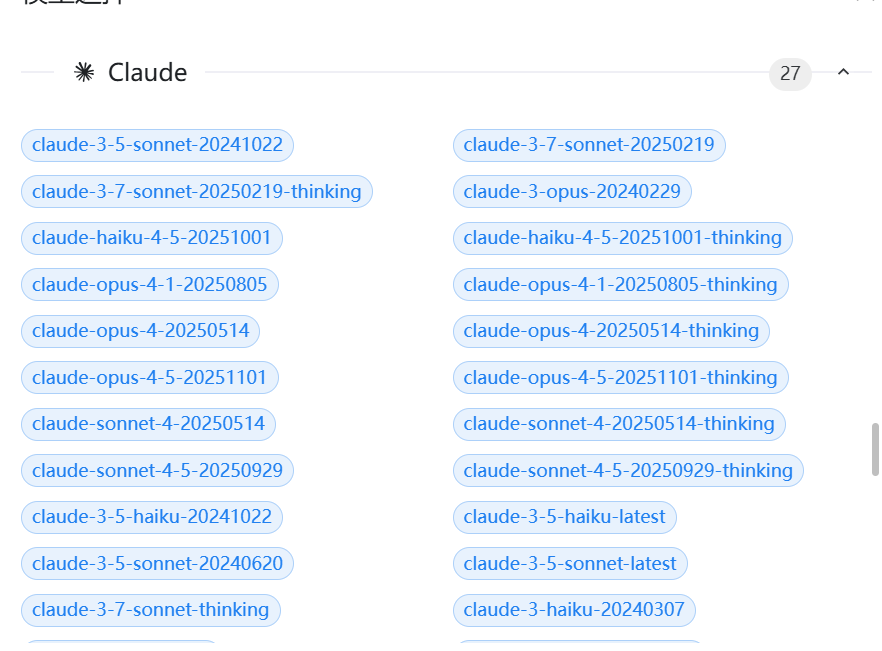The width and height of the screenshot is (882, 651).
Task: Pick claude-3-7-sonnet-thinking model tag
Action: pos(150,610)
